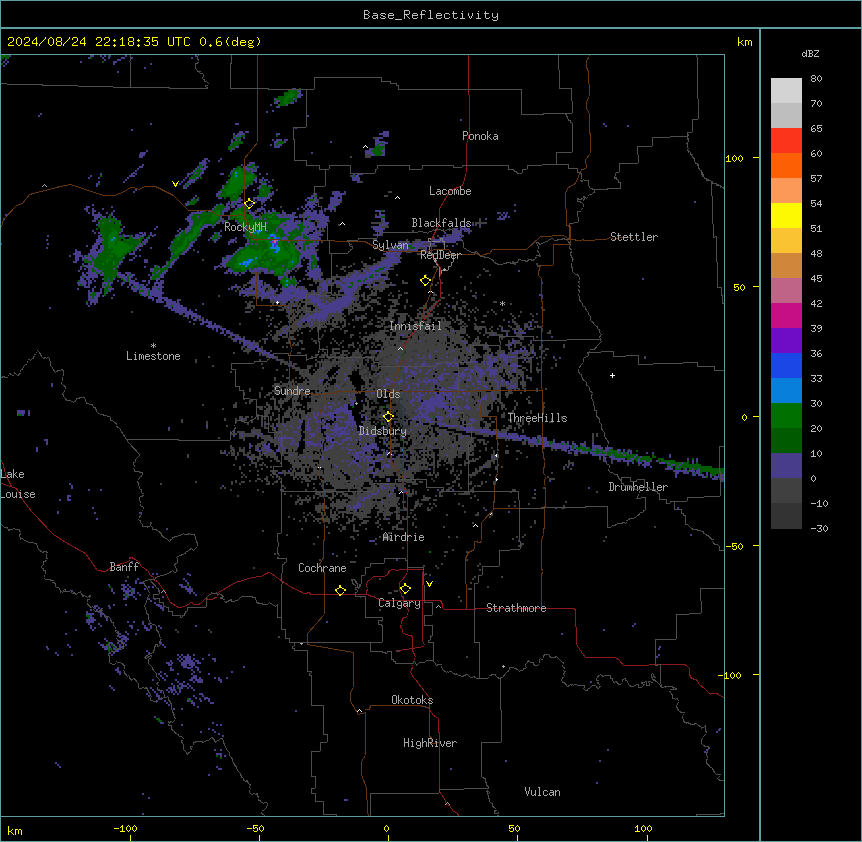Click the yellow V marker east of Calgary
The image size is (862, 842).
point(429,584)
